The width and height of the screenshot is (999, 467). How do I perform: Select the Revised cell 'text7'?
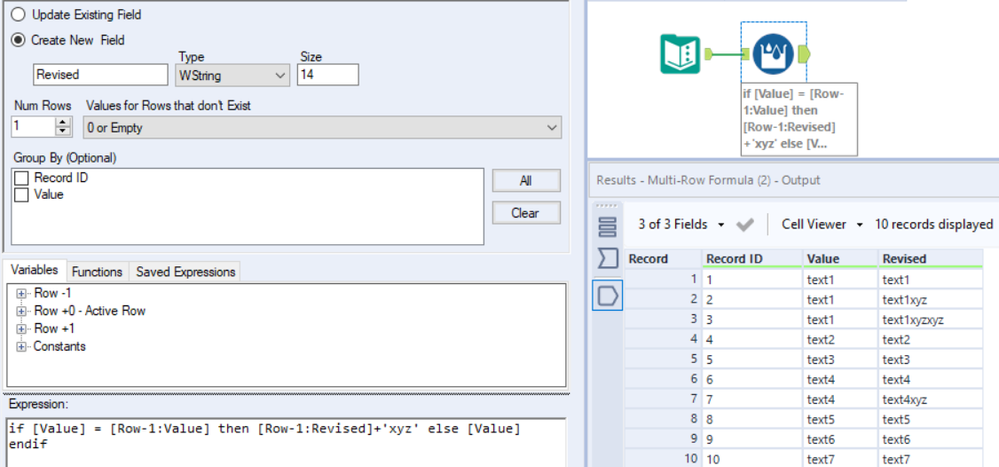930,459
